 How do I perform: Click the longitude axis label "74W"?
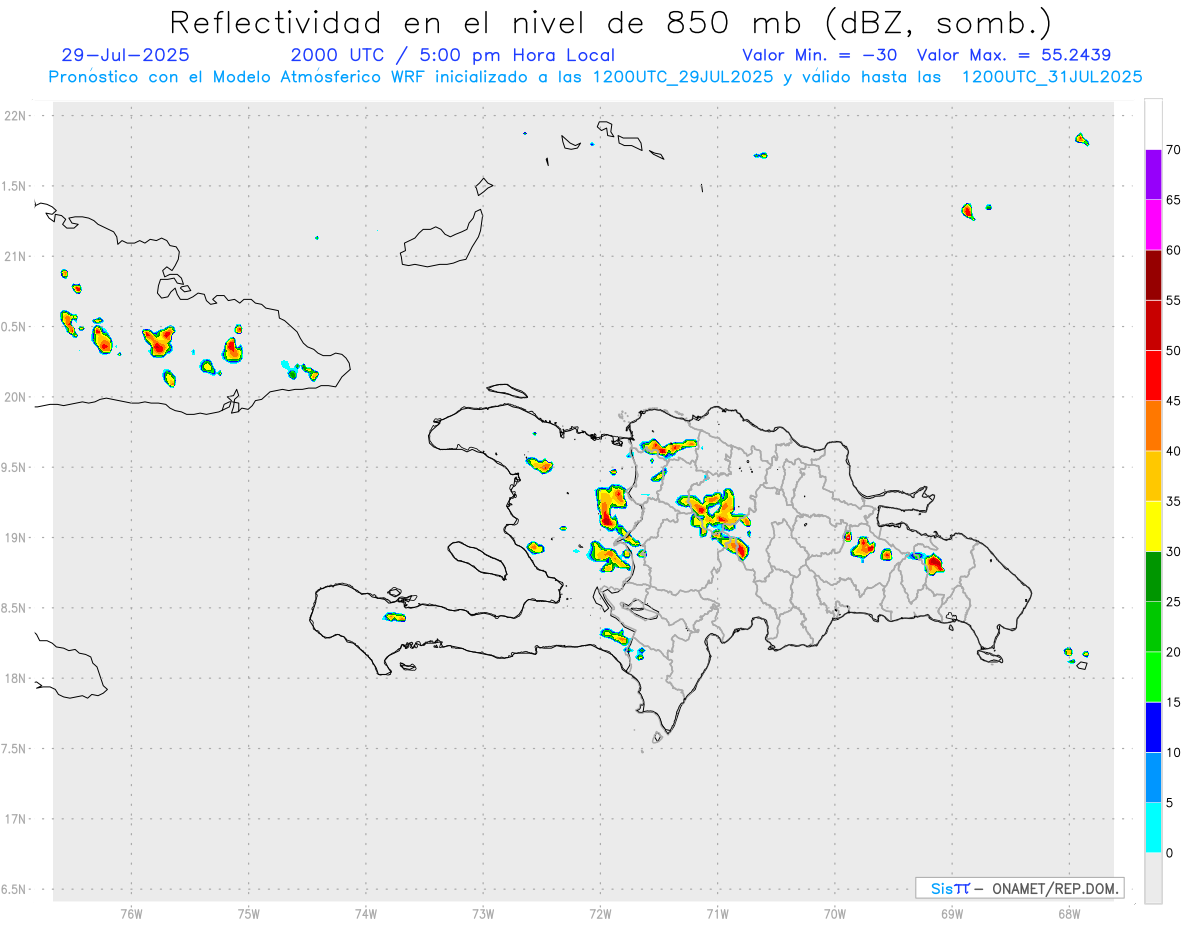point(366,914)
